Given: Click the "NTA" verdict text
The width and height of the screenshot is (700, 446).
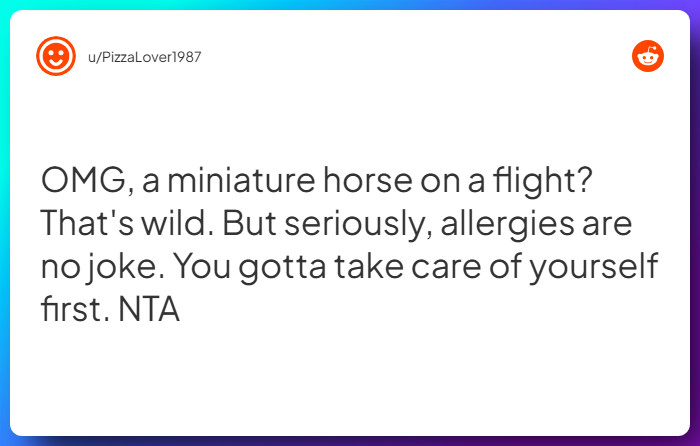Looking at the screenshot, I should pos(149,310).
